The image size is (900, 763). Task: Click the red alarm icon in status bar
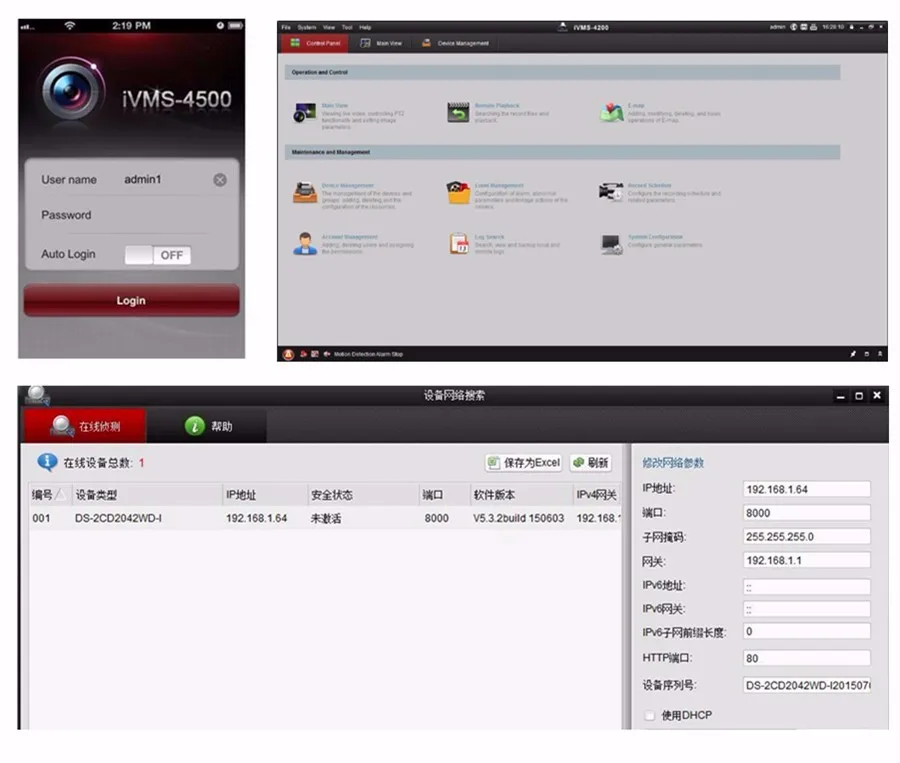point(288,354)
